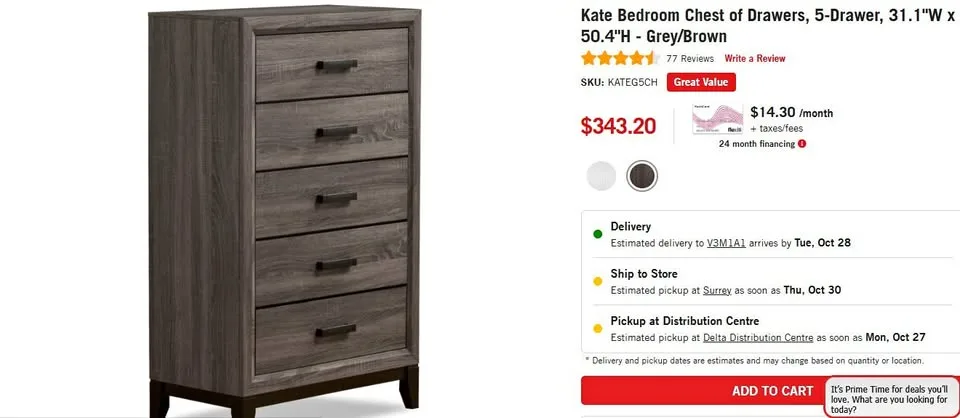Viewport: 960px width, 418px height.
Task: Click the star rating icons
Action: coord(620,59)
